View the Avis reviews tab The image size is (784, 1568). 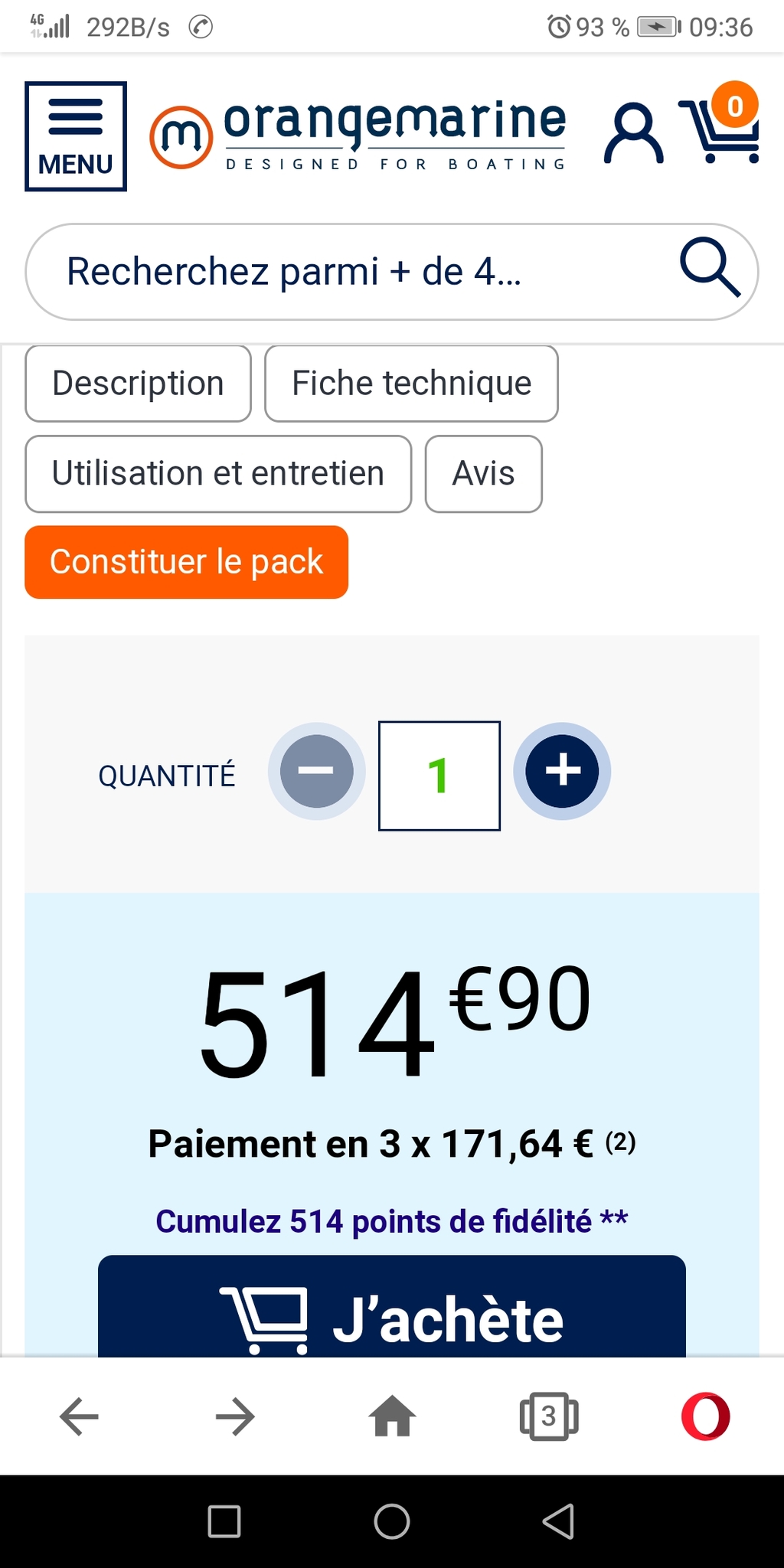(x=483, y=474)
